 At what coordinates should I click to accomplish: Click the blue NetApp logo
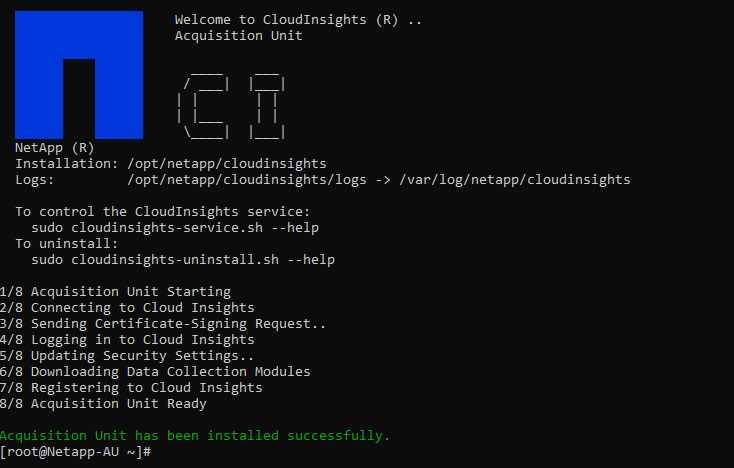click(79, 75)
